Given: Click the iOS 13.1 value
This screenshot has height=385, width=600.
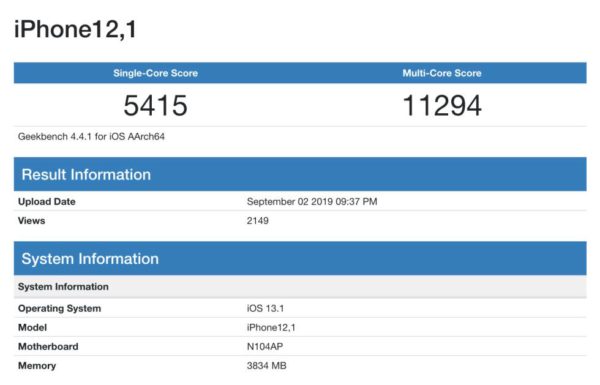Looking at the screenshot, I should coord(265,308).
